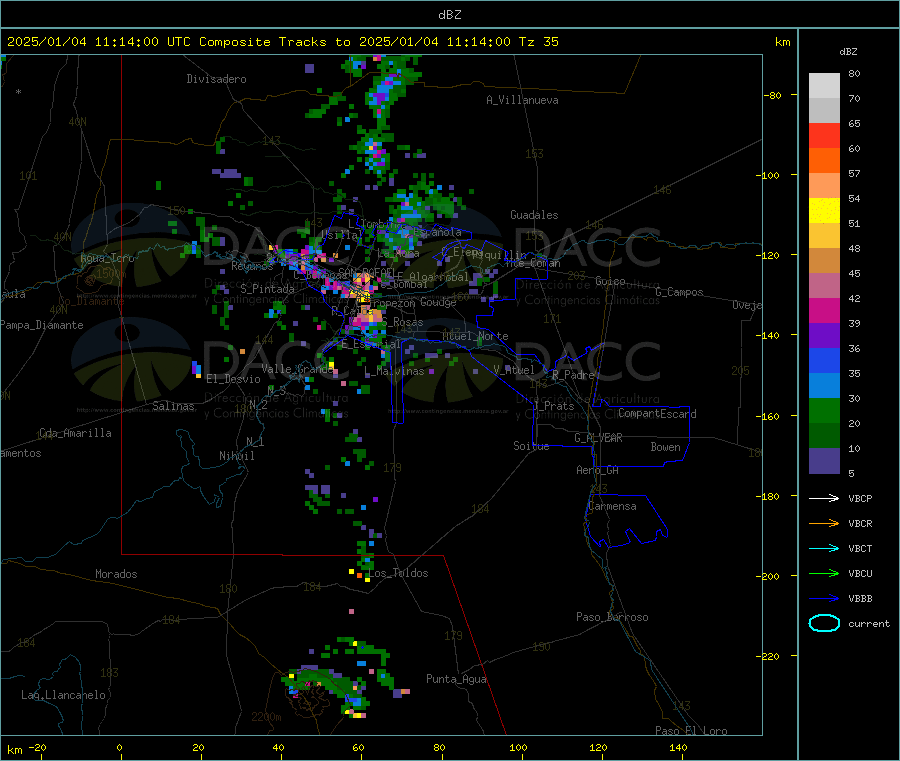Click the cyan 'current' ellipse legend icon
The image size is (900, 761).
824,623
